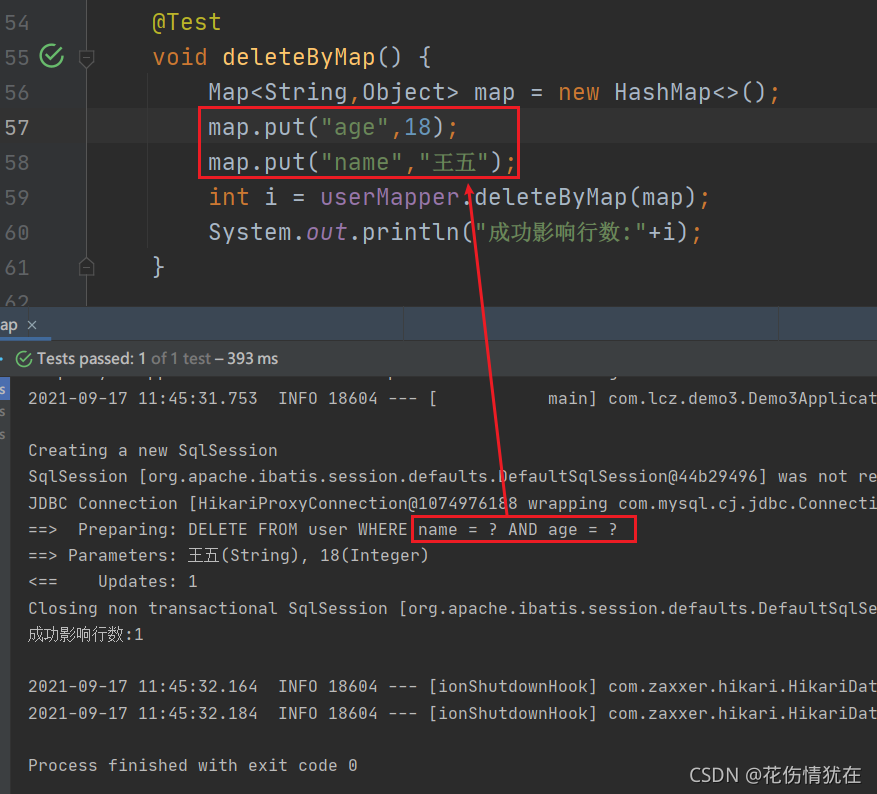Click the println call on line 60
The image size is (877, 794).
(411, 232)
